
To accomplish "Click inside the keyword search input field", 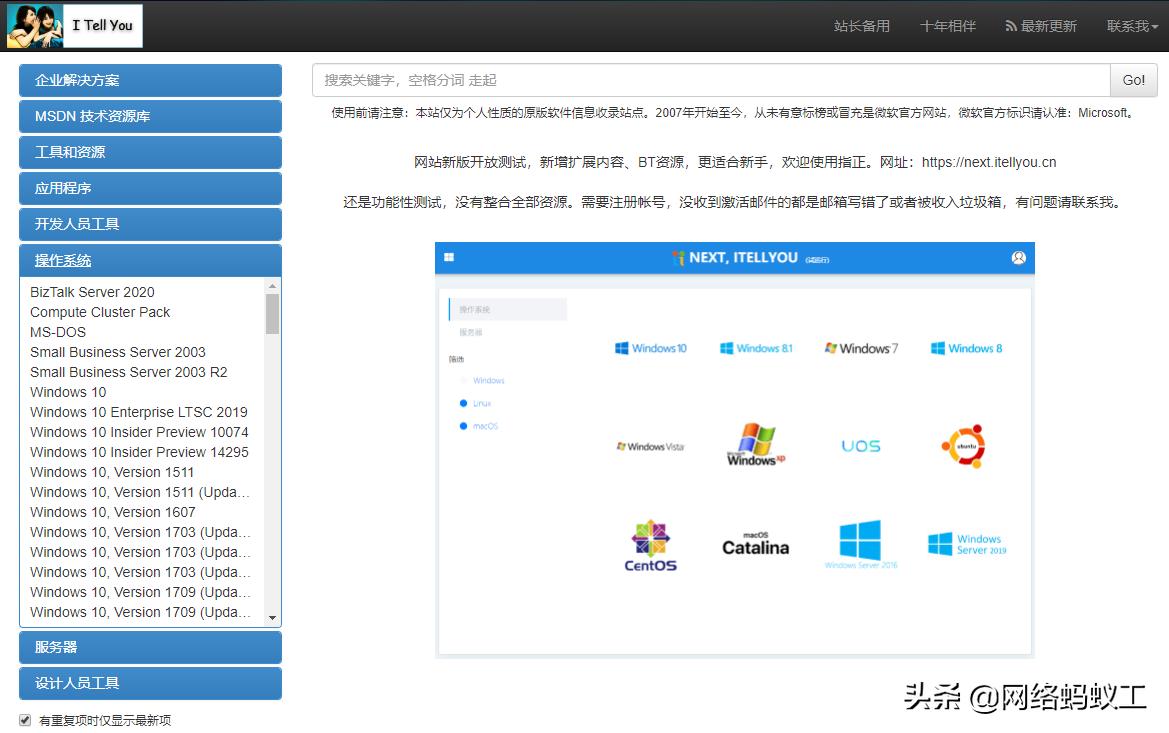I will [700, 80].
